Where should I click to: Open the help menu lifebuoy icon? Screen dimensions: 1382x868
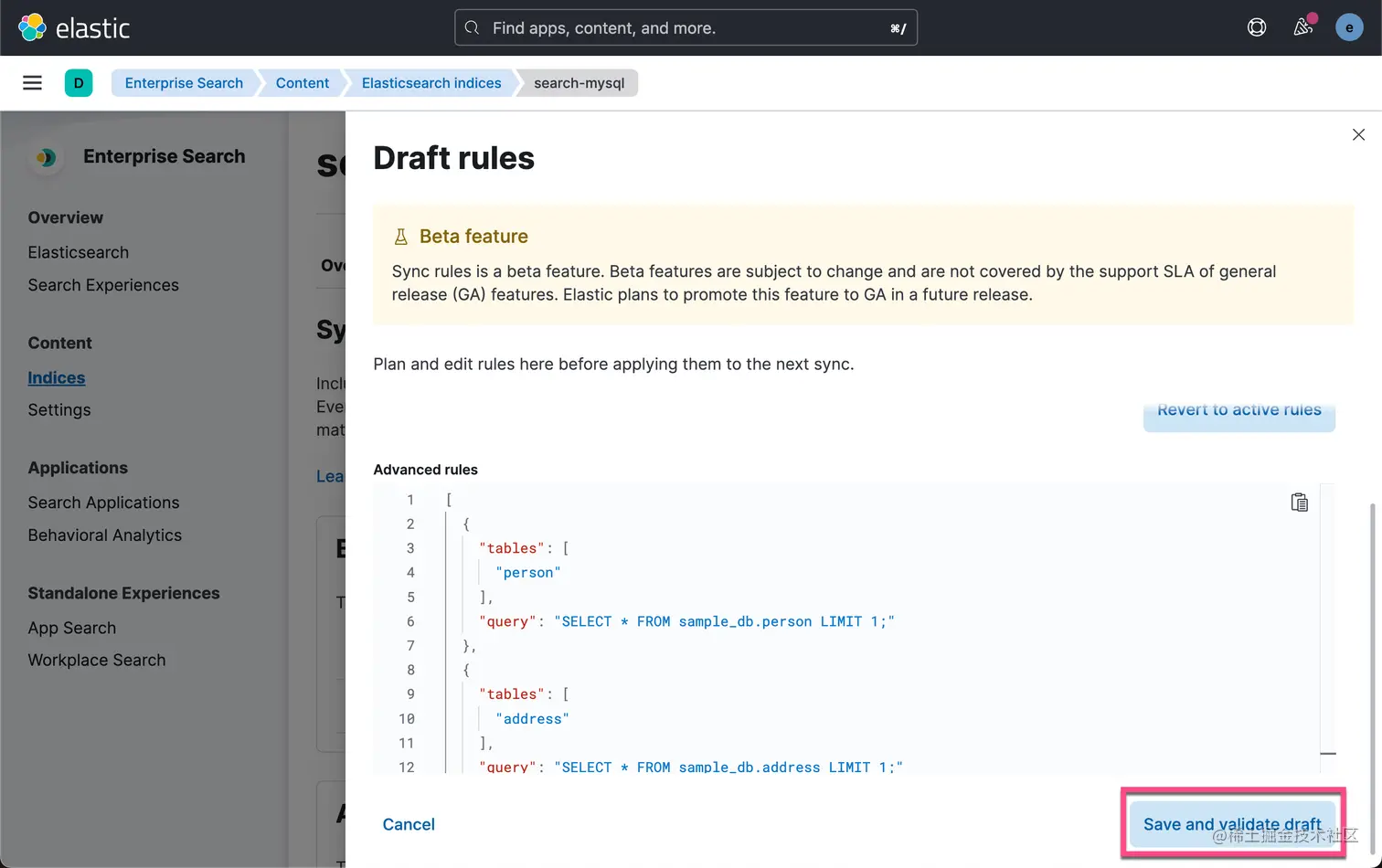pyautogui.click(x=1257, y=27)
